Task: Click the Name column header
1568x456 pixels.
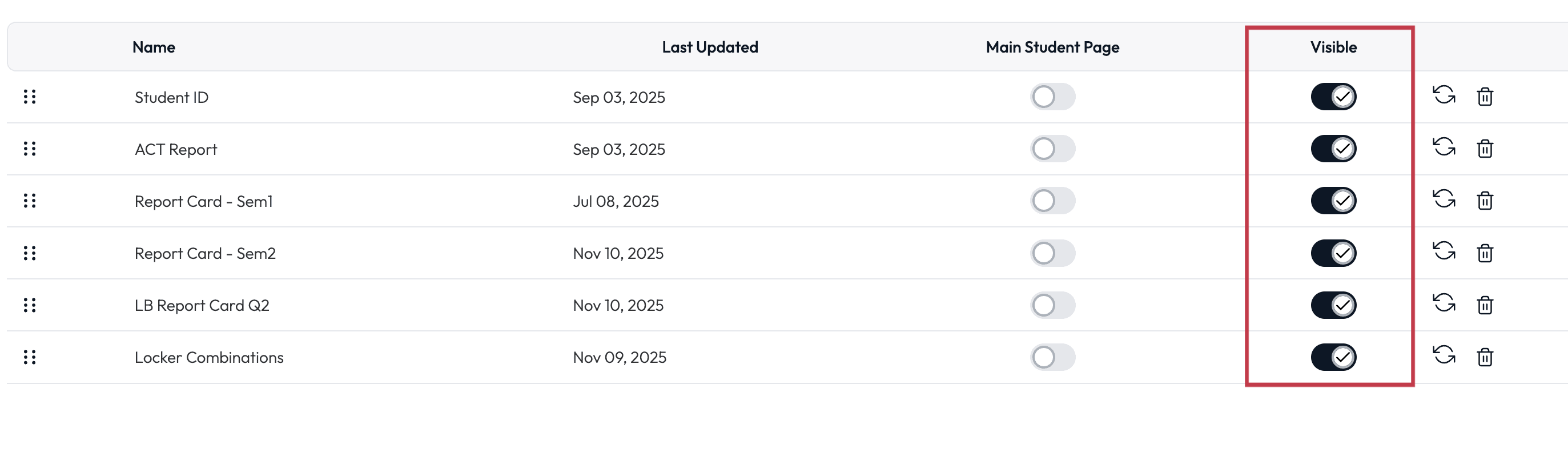Action: [154, 47]
